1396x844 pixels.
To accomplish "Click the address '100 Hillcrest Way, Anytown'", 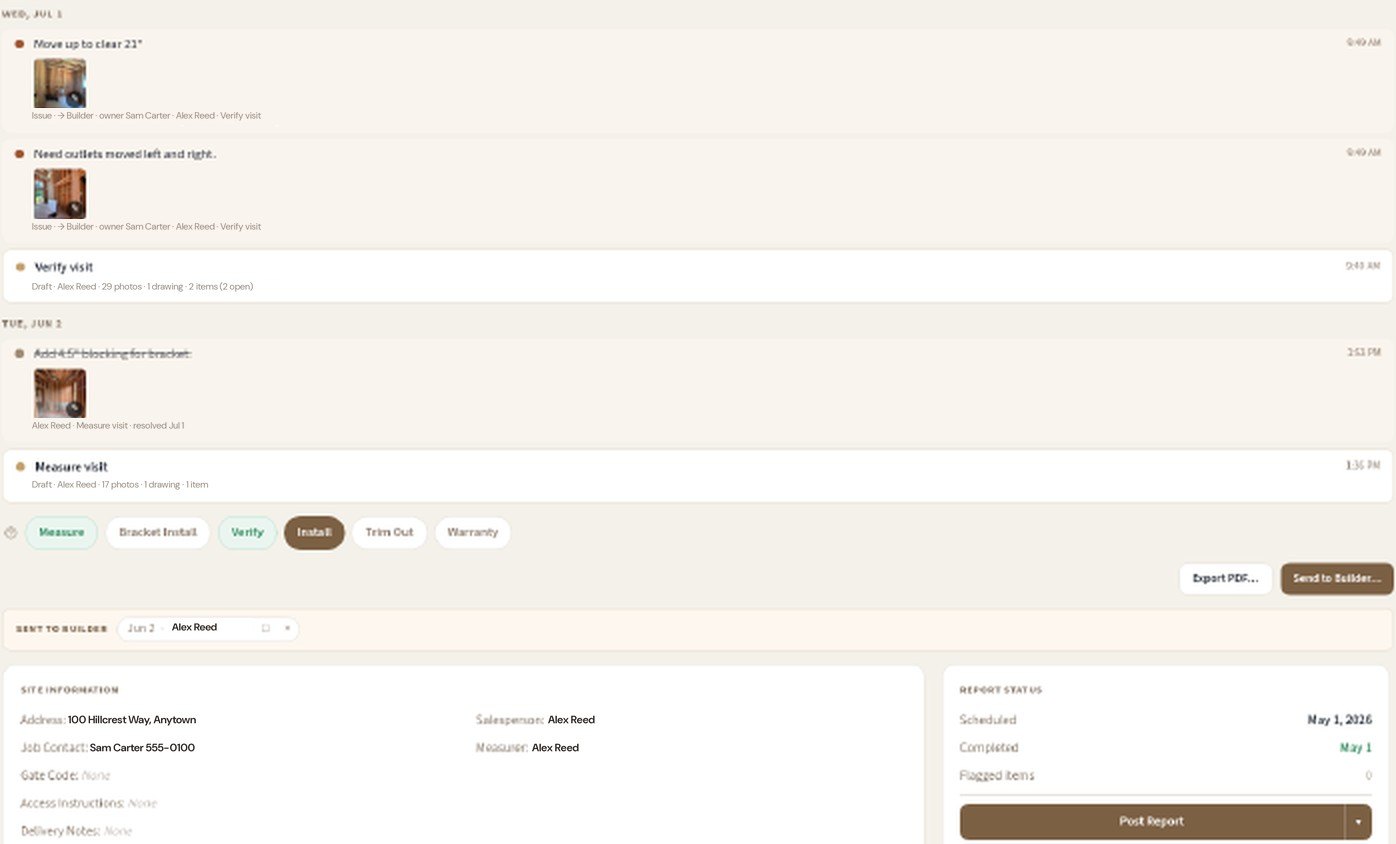I will pos(132,720).
